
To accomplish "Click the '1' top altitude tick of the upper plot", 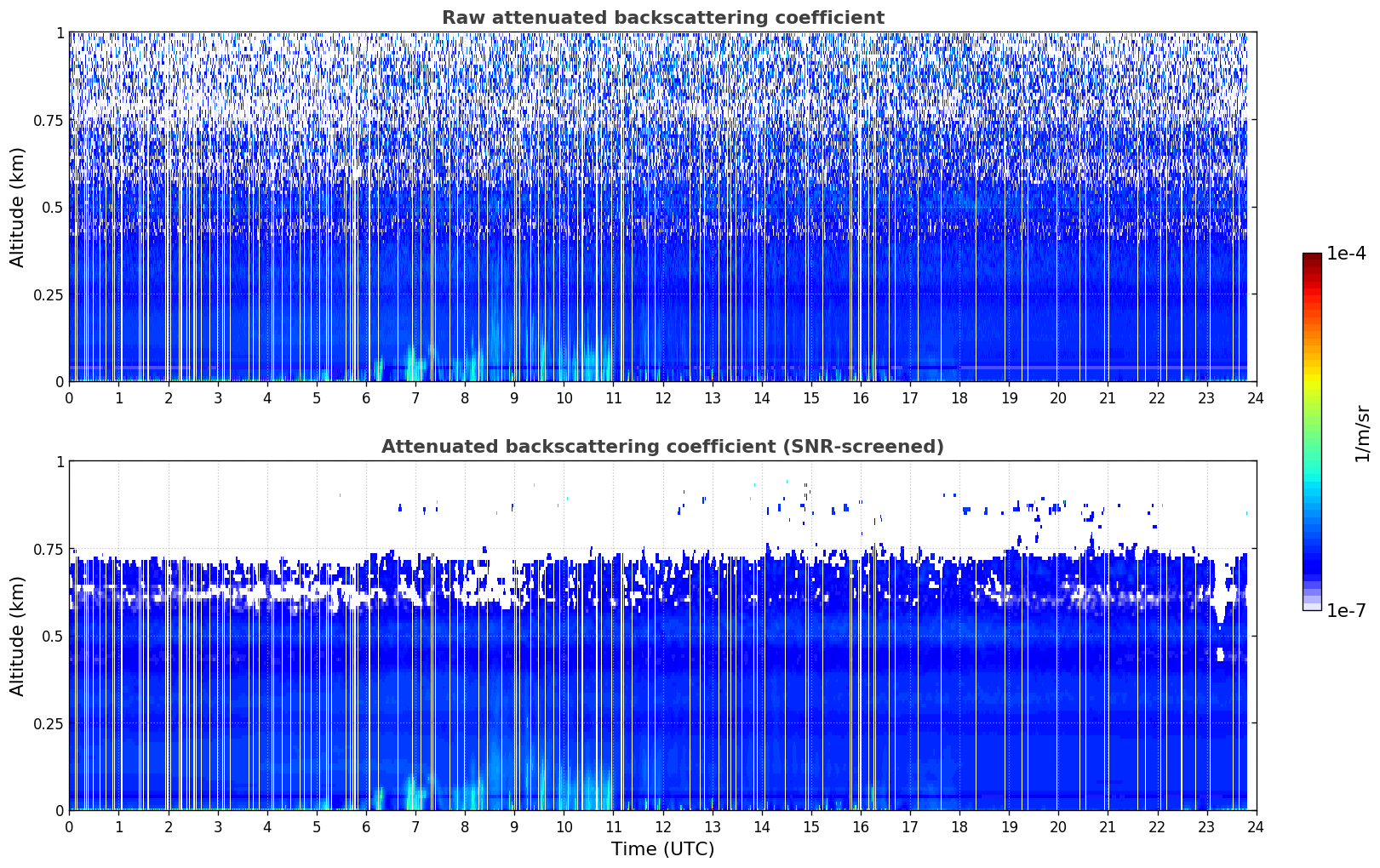I will 60,33.
